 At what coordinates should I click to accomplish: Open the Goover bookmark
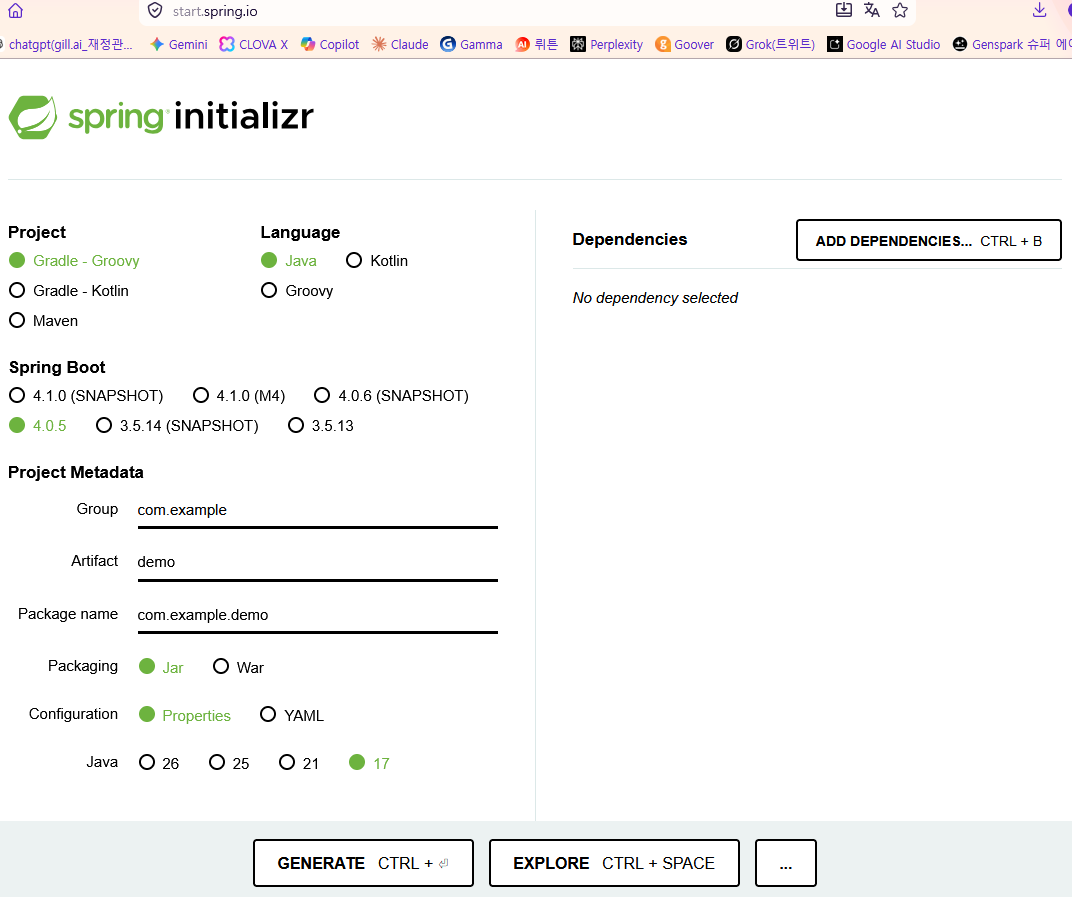point(684,44)
